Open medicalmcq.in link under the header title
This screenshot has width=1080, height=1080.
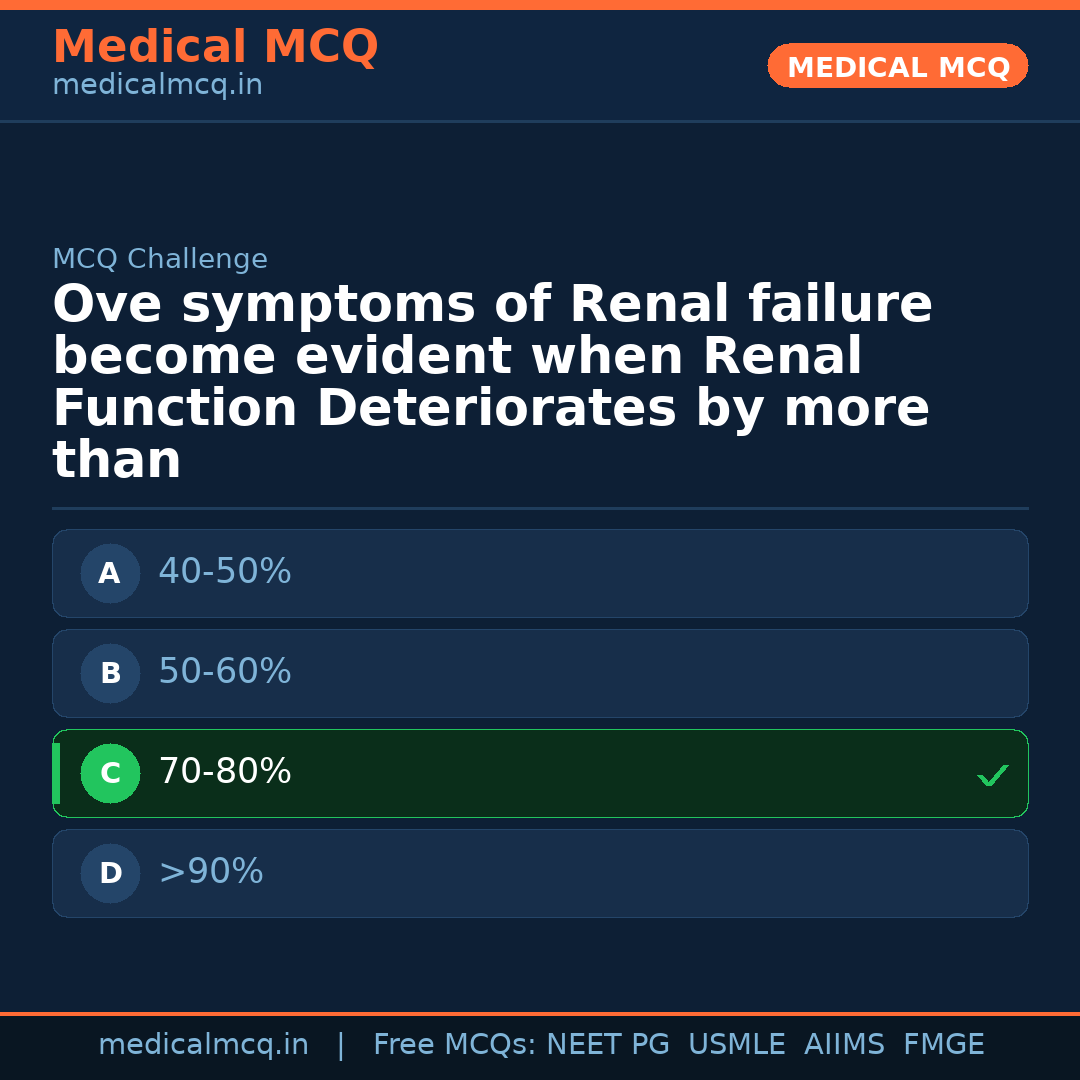(157, 85)
